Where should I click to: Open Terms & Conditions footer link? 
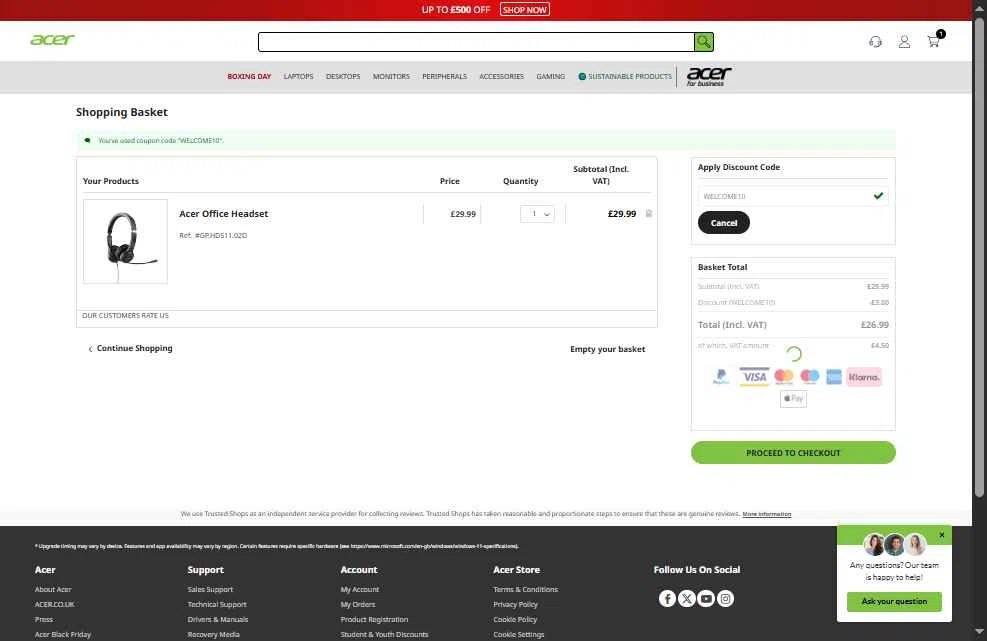526,589
